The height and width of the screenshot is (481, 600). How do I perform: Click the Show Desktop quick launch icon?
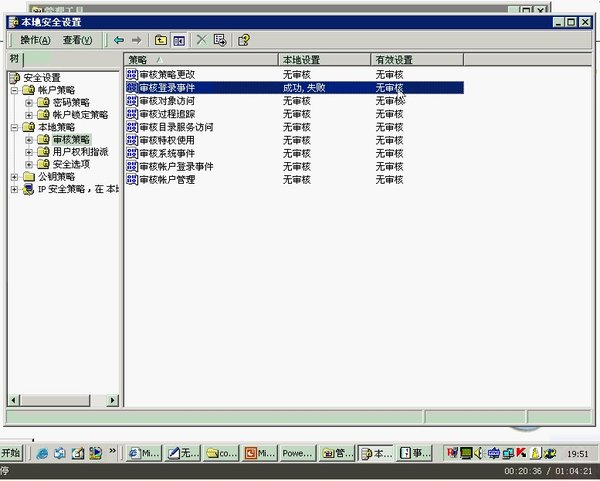(78, 453)
